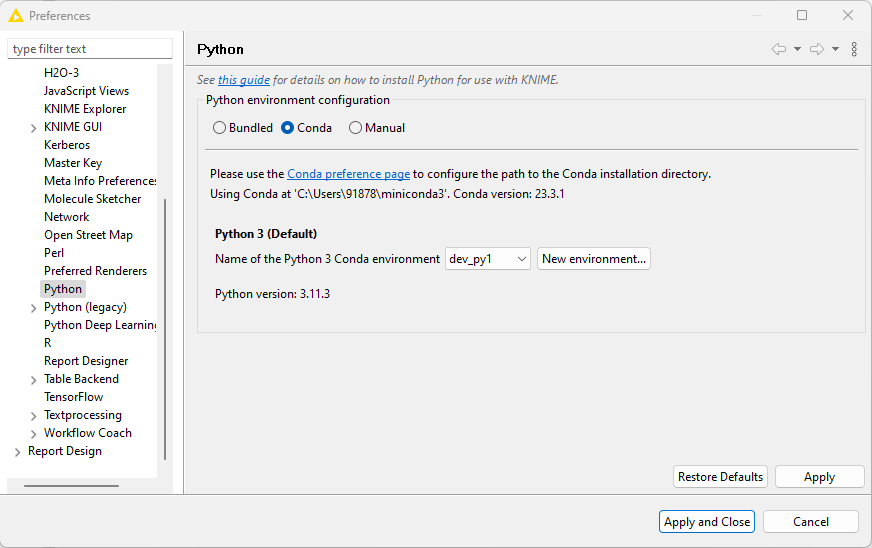Open the dev_py1 environment dropdown
872x548 pixels.
pos(488,259)
